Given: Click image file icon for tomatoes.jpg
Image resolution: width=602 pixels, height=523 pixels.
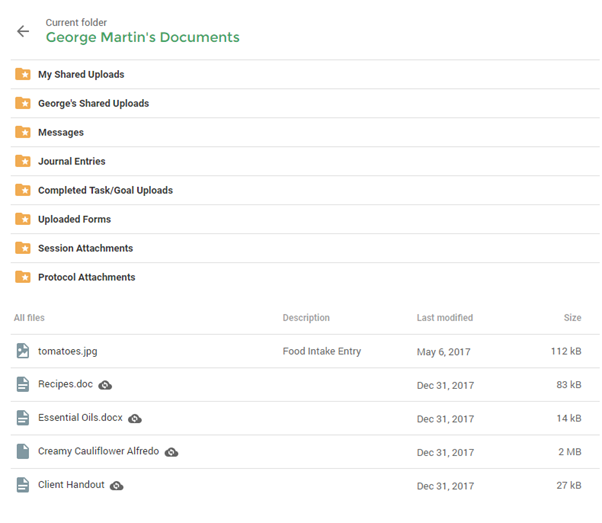Looking at the screenshot, I should click(23, 351).
